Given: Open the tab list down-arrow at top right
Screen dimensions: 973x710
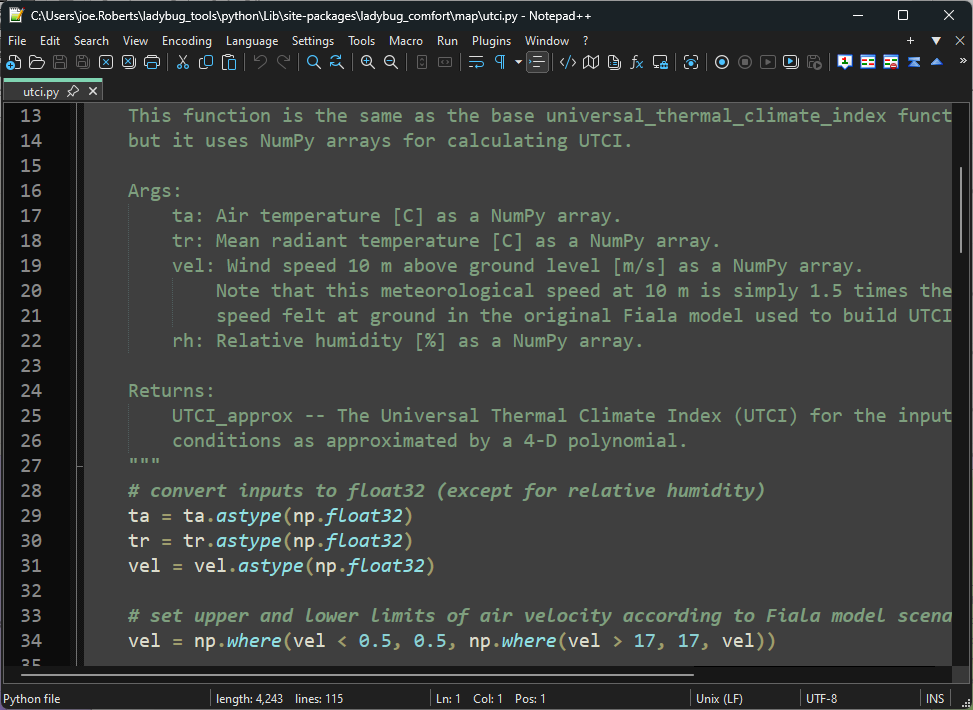Looking at the screenshot, I should tap(936, 41).
